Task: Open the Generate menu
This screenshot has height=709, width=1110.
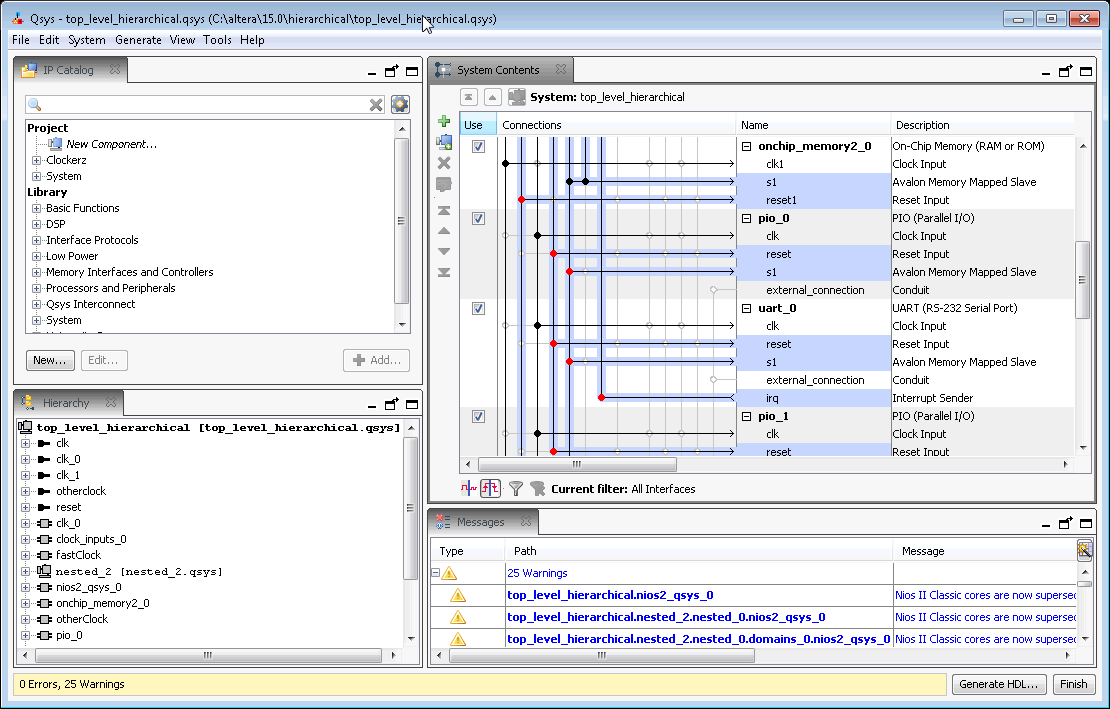Action: (x=138, y=40)
